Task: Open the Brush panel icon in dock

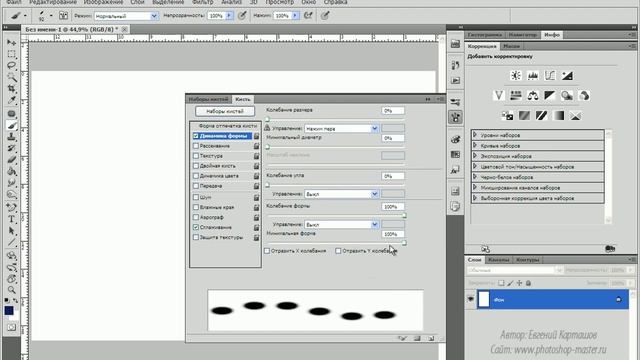Action: [x=456, y=118]
